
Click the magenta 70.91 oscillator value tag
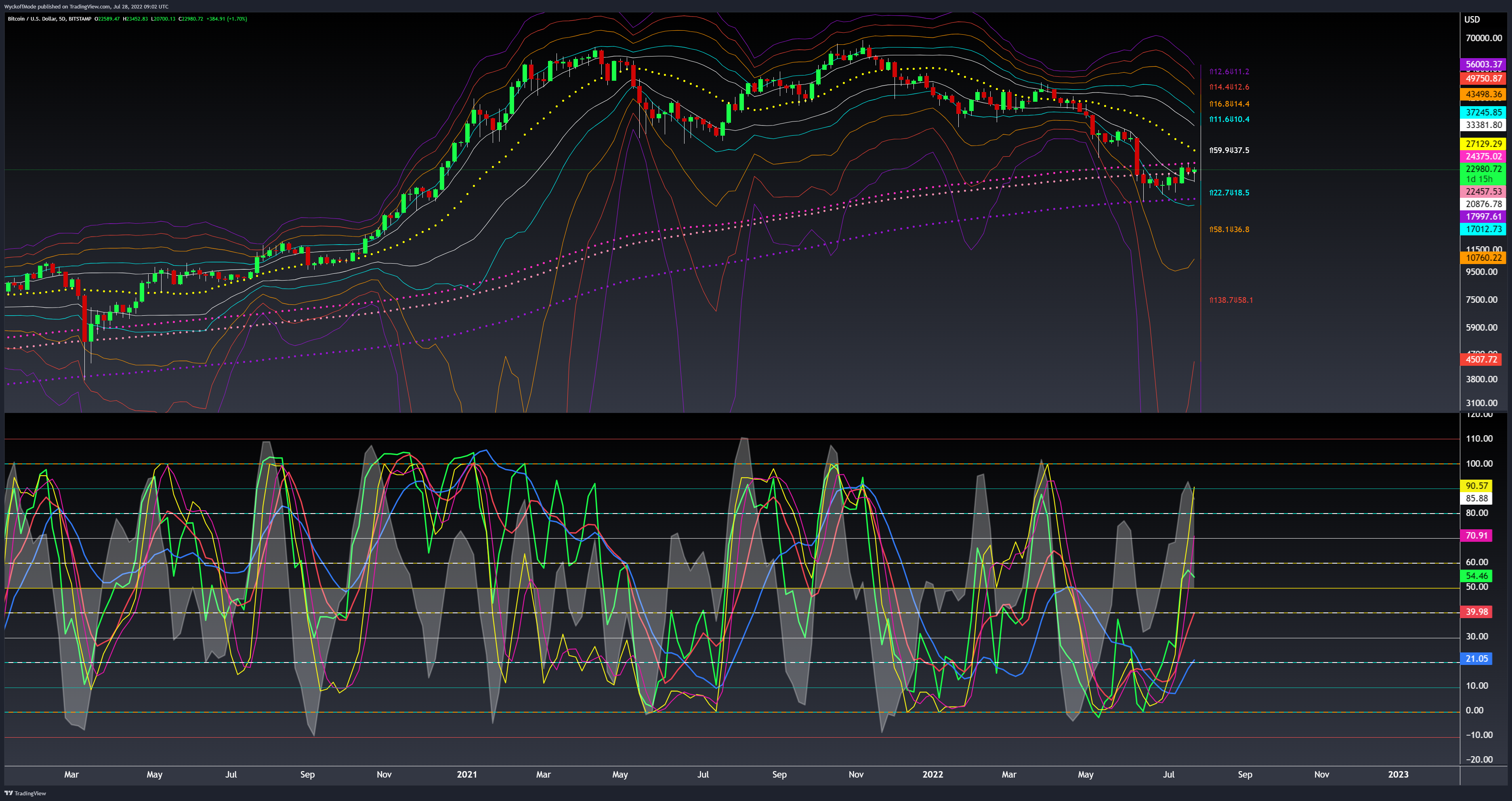(x=1477, y=536)
